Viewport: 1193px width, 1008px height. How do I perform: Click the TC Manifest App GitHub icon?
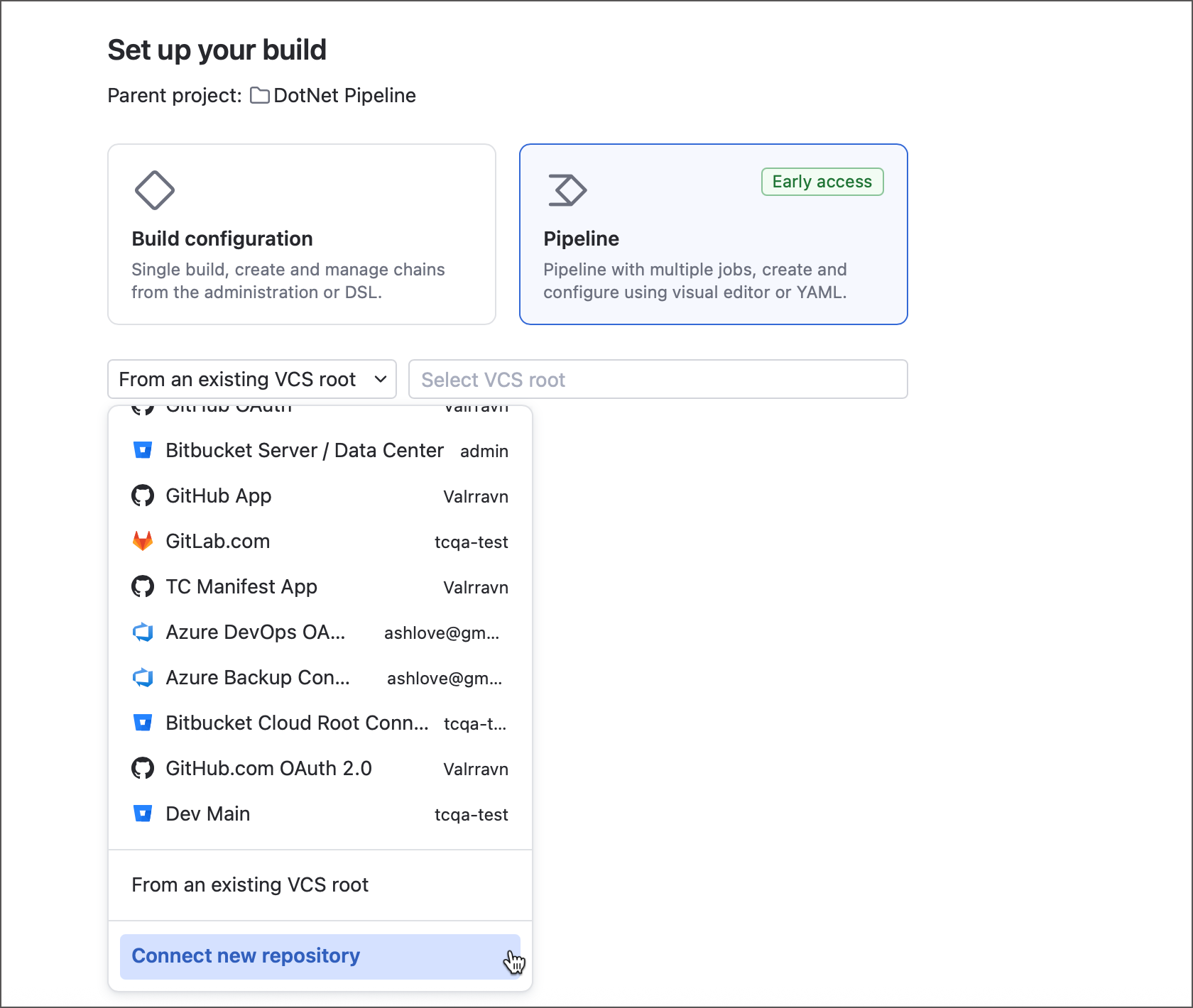(143, 586)
